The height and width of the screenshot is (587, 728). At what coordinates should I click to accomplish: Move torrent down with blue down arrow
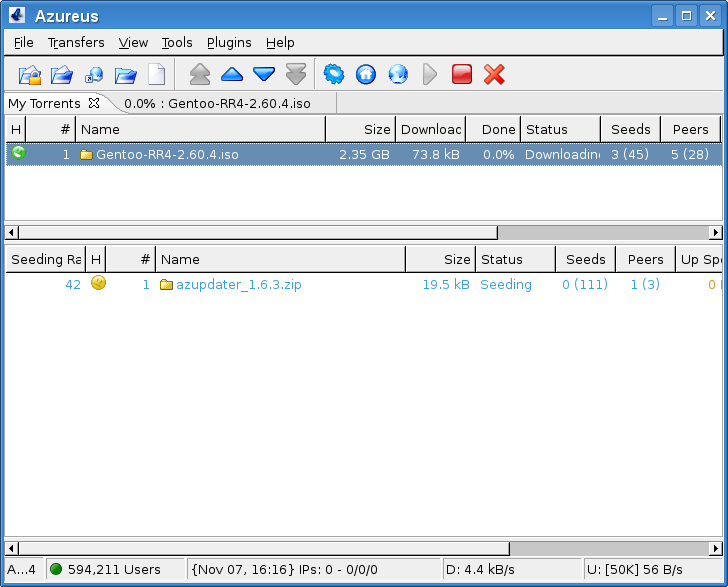point(264,74)
